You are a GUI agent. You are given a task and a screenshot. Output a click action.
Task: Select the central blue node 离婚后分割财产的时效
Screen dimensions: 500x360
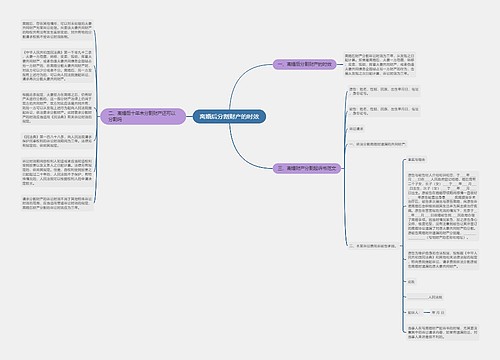[229, 117]
